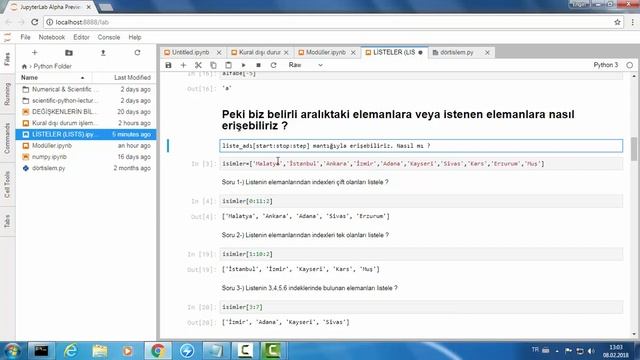Screen dimensions: 640x360
Task: Select LİSTELER (LISTS).ipy file row
Action: click(86, 134)
